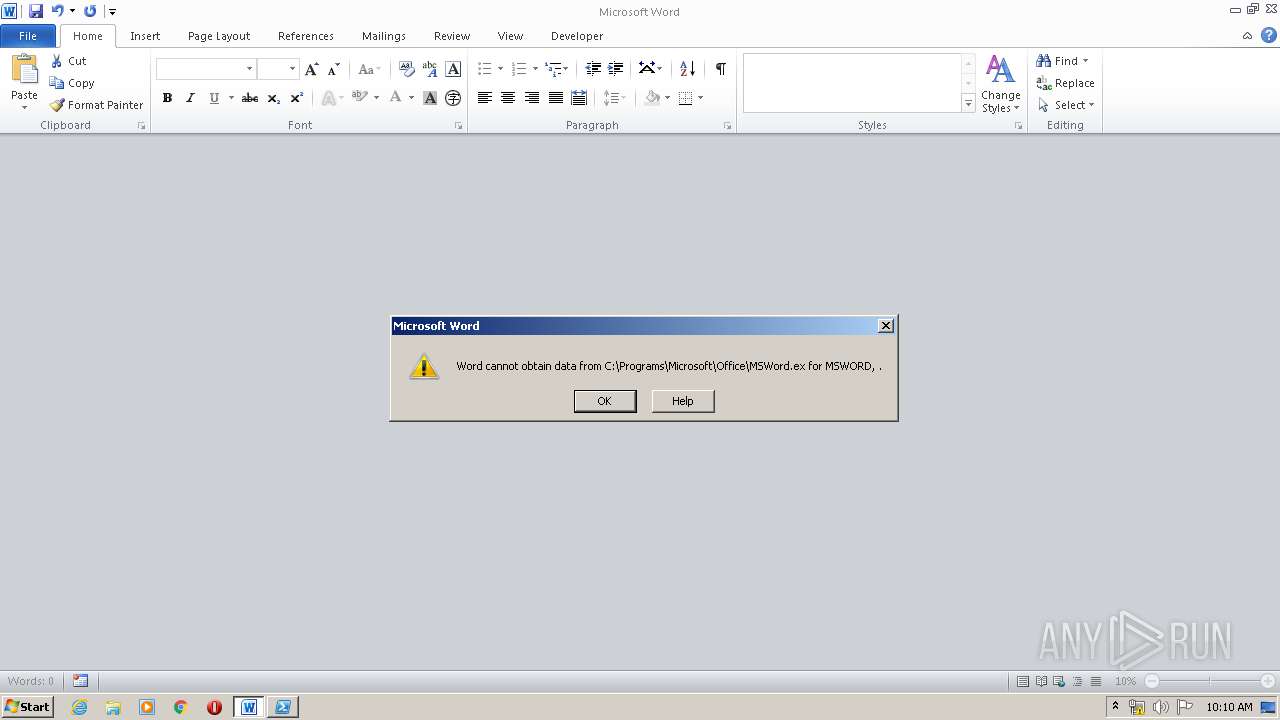Open the Select menu in Editing

click(x=1066, y=105)
